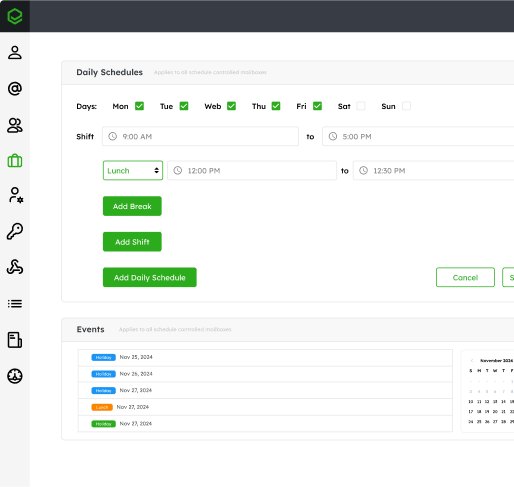
Task: Select day 20 in the calendar
Action: pos(495,412)
